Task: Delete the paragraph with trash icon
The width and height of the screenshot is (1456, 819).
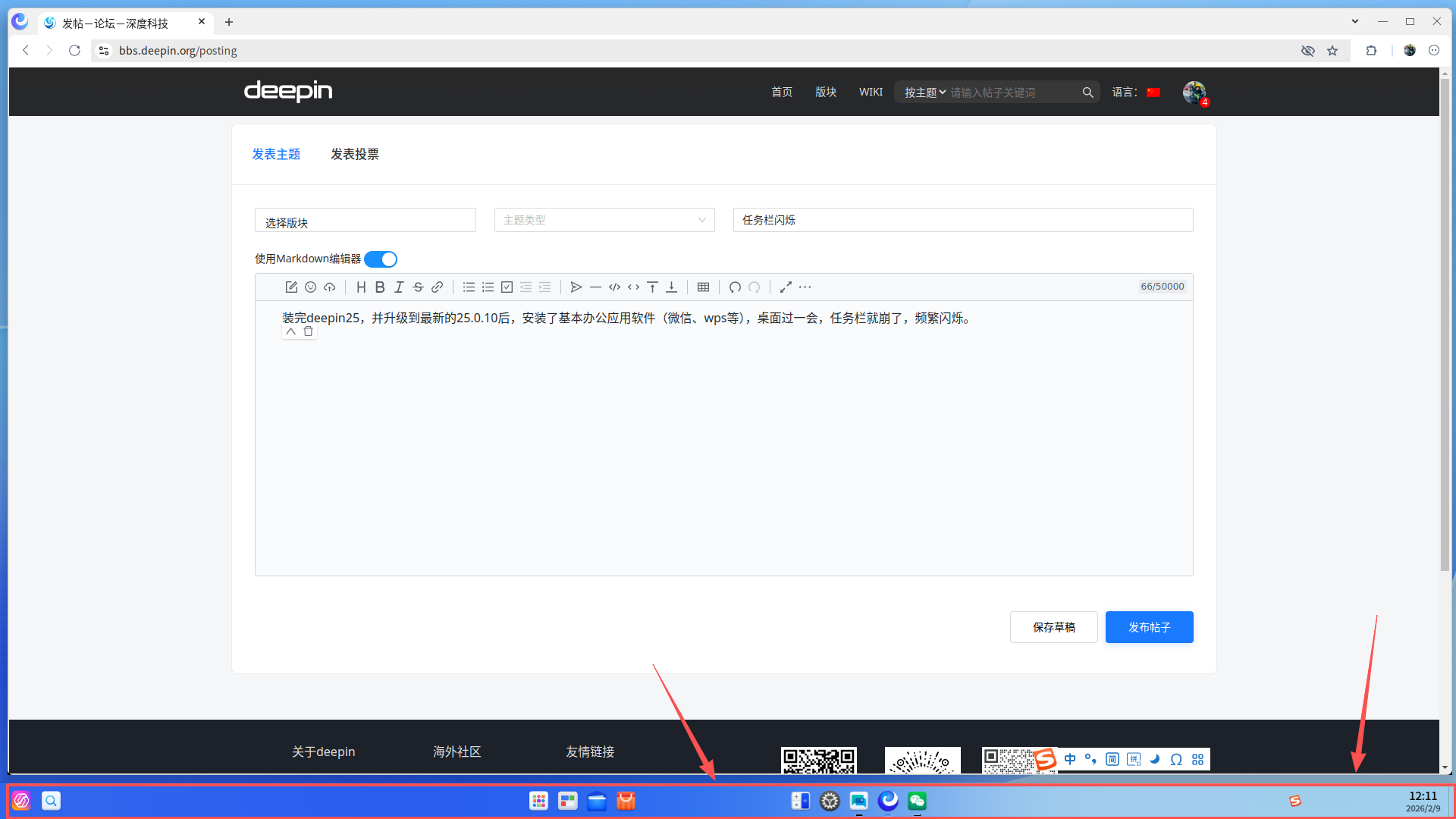Action: point(308,331)
